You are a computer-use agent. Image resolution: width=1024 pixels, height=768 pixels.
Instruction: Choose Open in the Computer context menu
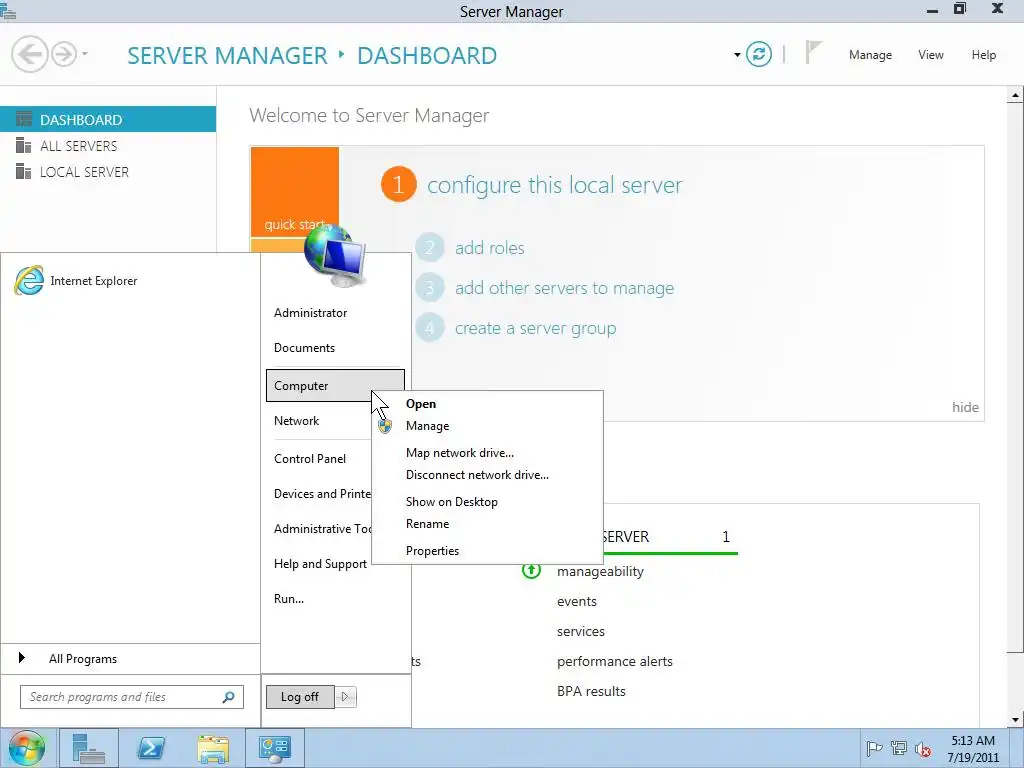pyautogui.click(x=421, y=404)
